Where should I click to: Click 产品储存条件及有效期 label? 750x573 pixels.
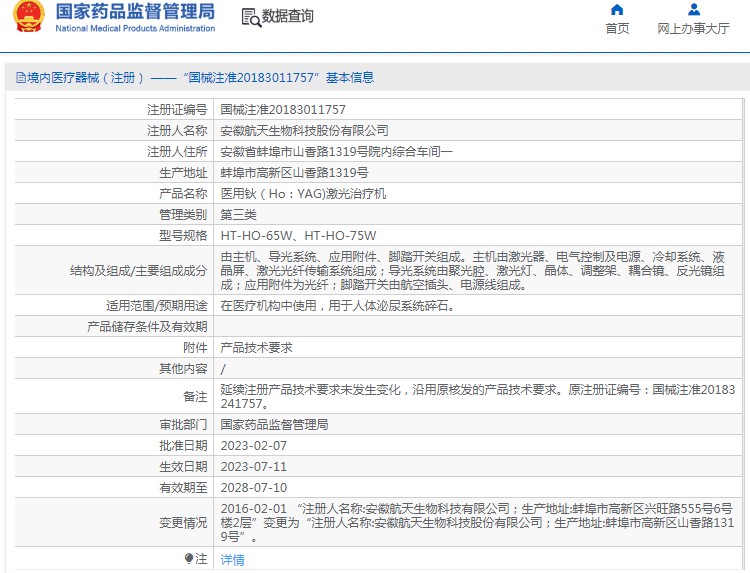(x=147, y=327)
